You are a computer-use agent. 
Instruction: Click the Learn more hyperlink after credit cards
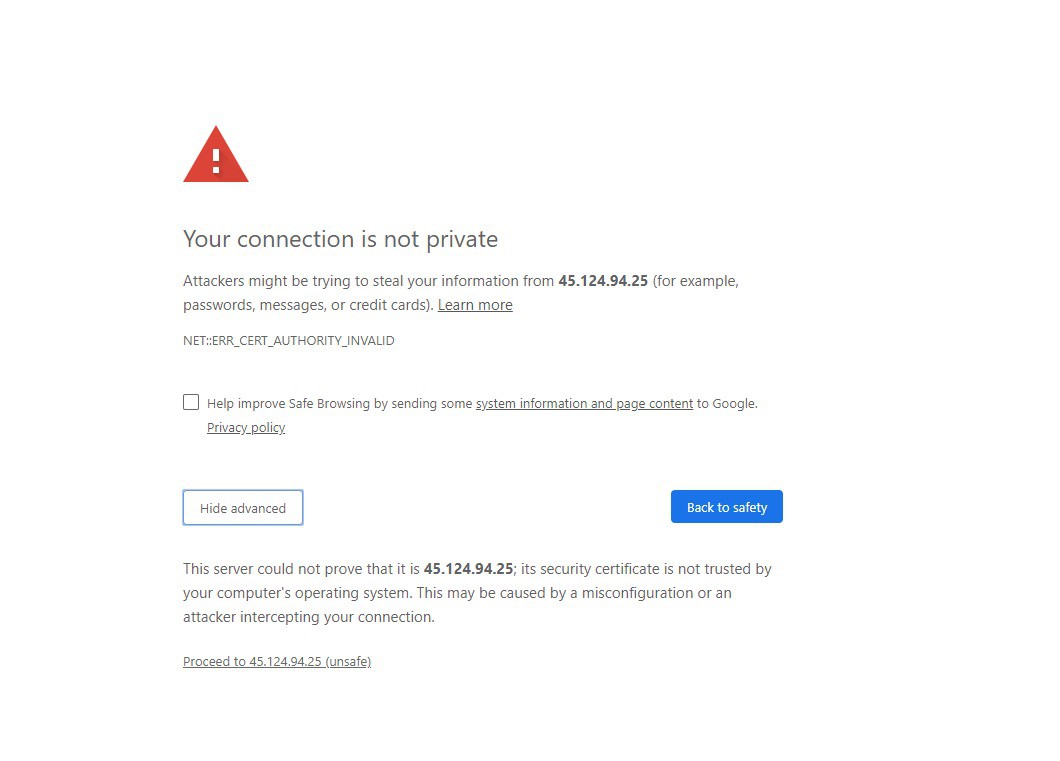pos(475,304)
